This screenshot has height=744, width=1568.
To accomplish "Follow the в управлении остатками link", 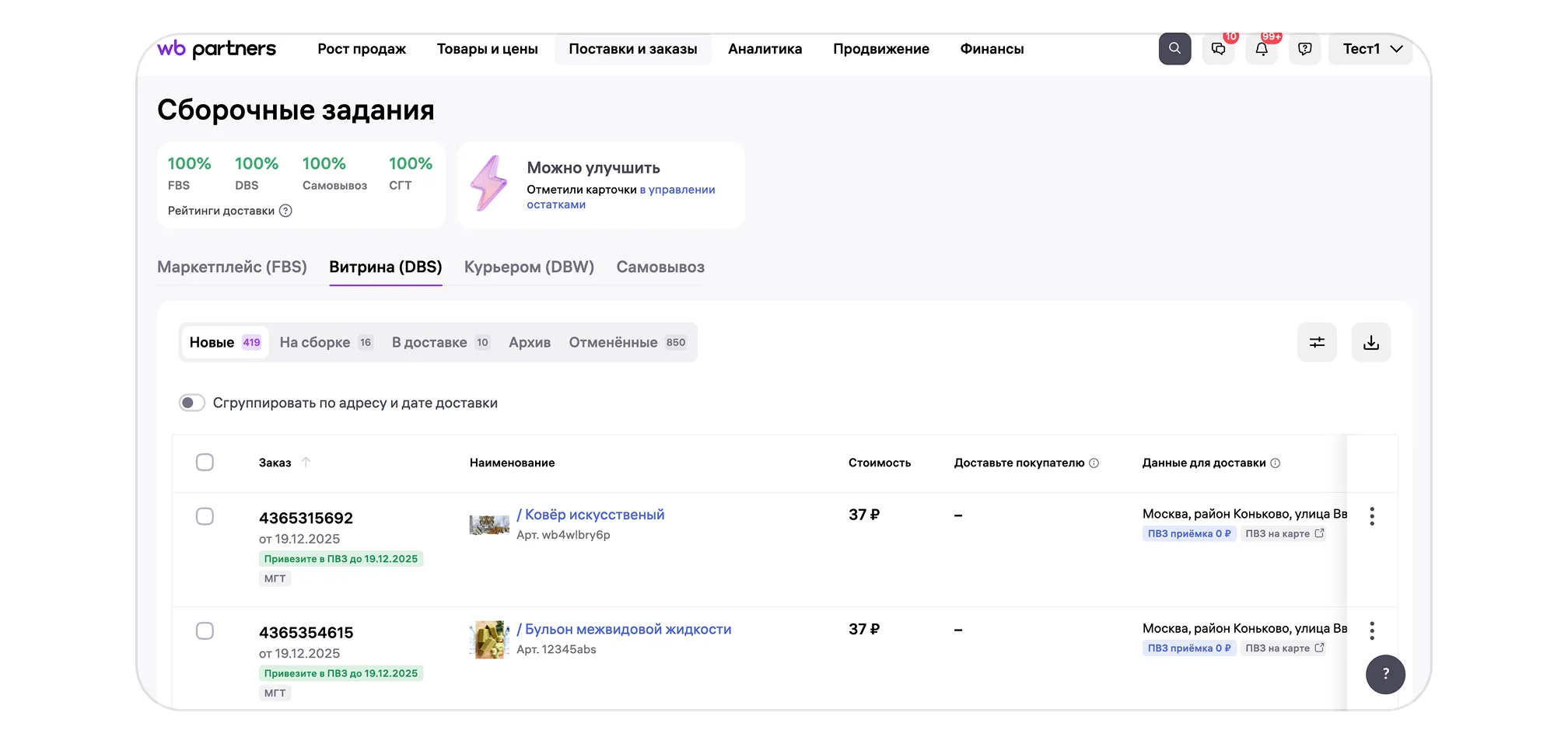I will (677, 190).
